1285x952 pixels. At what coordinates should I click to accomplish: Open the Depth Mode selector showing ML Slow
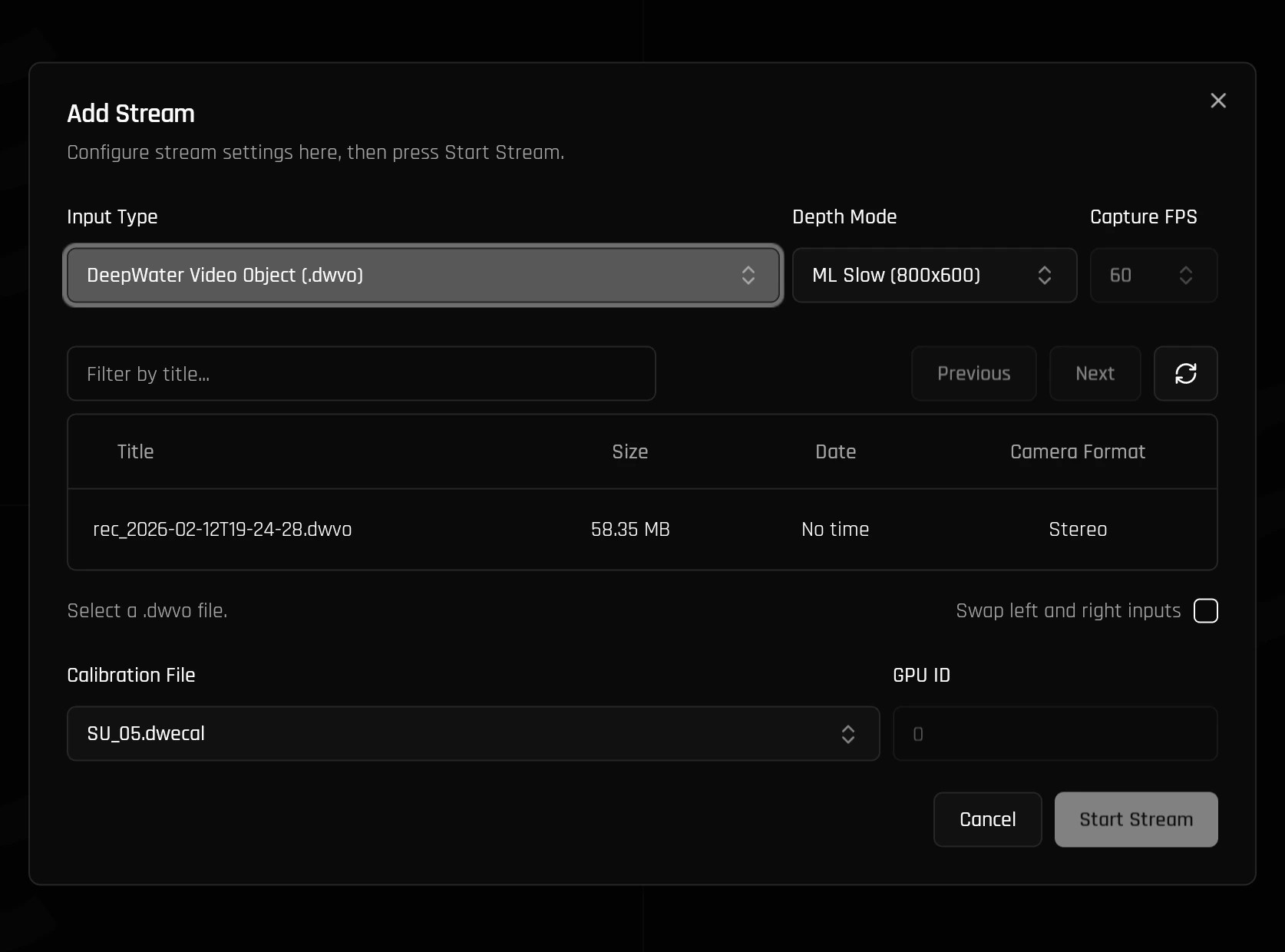[x=934, y=275]
